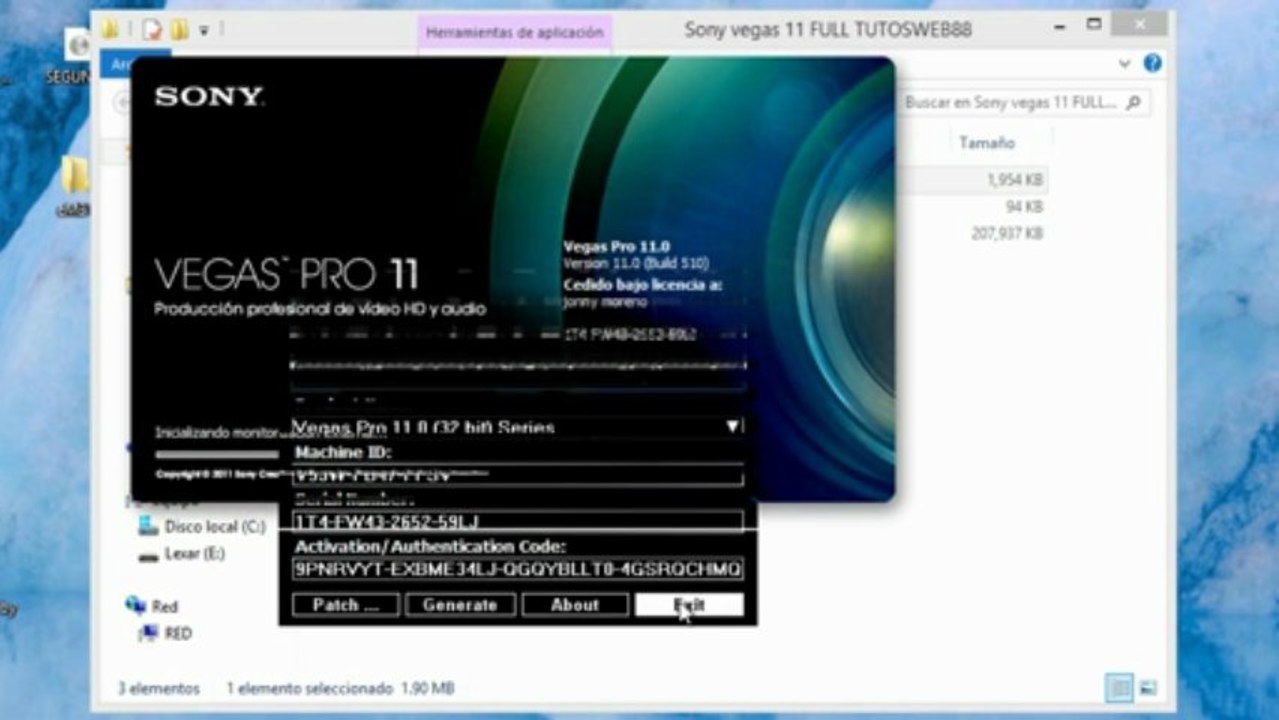1279x720 pixels.
Task: Open the partly hidden Archivo tab in Explorer
Action: 116,64
